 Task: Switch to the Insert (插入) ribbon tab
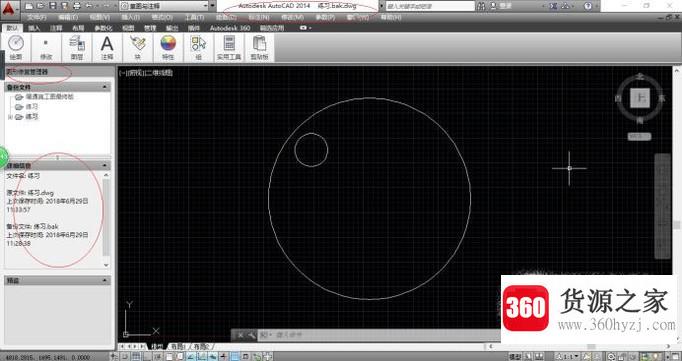pos(34,28)
